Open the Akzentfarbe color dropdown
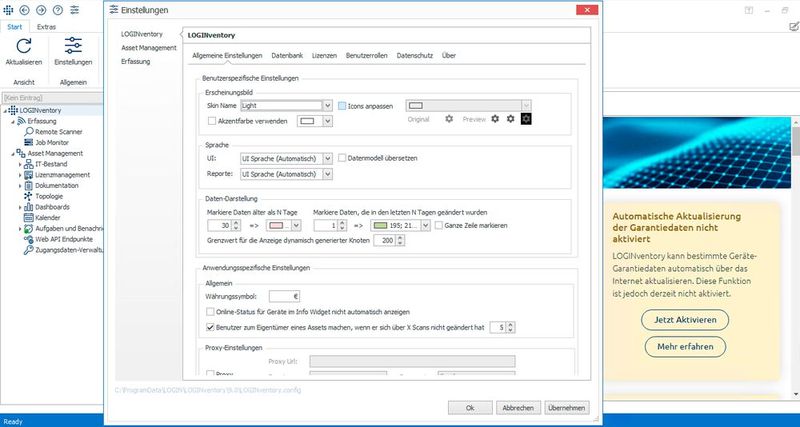800x427 pixels. click(328, 121)
